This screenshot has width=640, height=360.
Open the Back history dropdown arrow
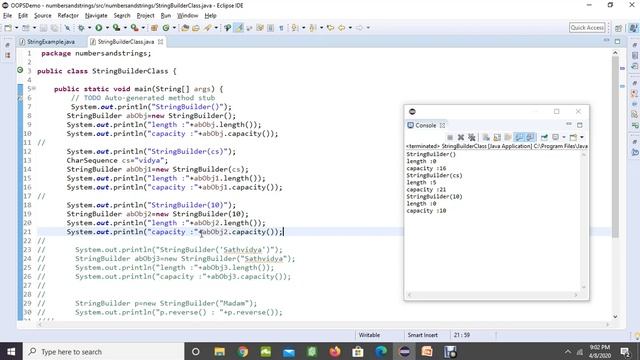pos(350,28)
